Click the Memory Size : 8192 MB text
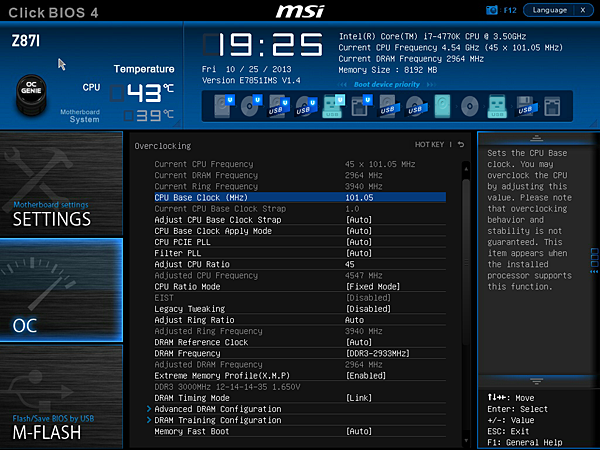Viewport: 600px width, 450px height. tap(387, 70)
